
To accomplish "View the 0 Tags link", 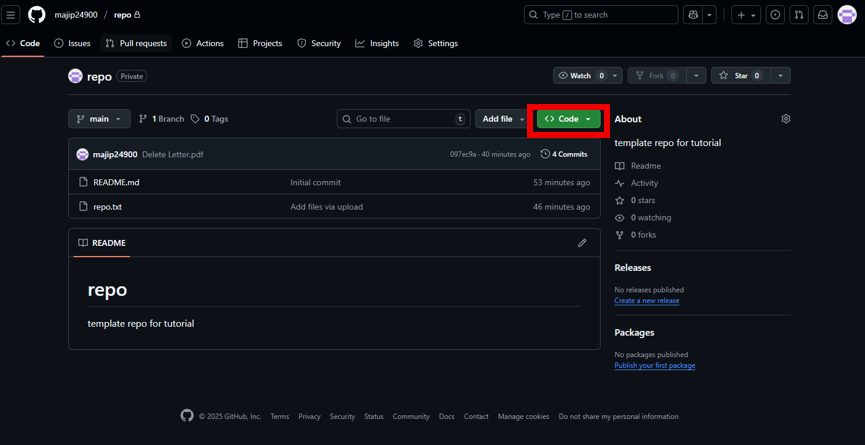I will [210, 119].
